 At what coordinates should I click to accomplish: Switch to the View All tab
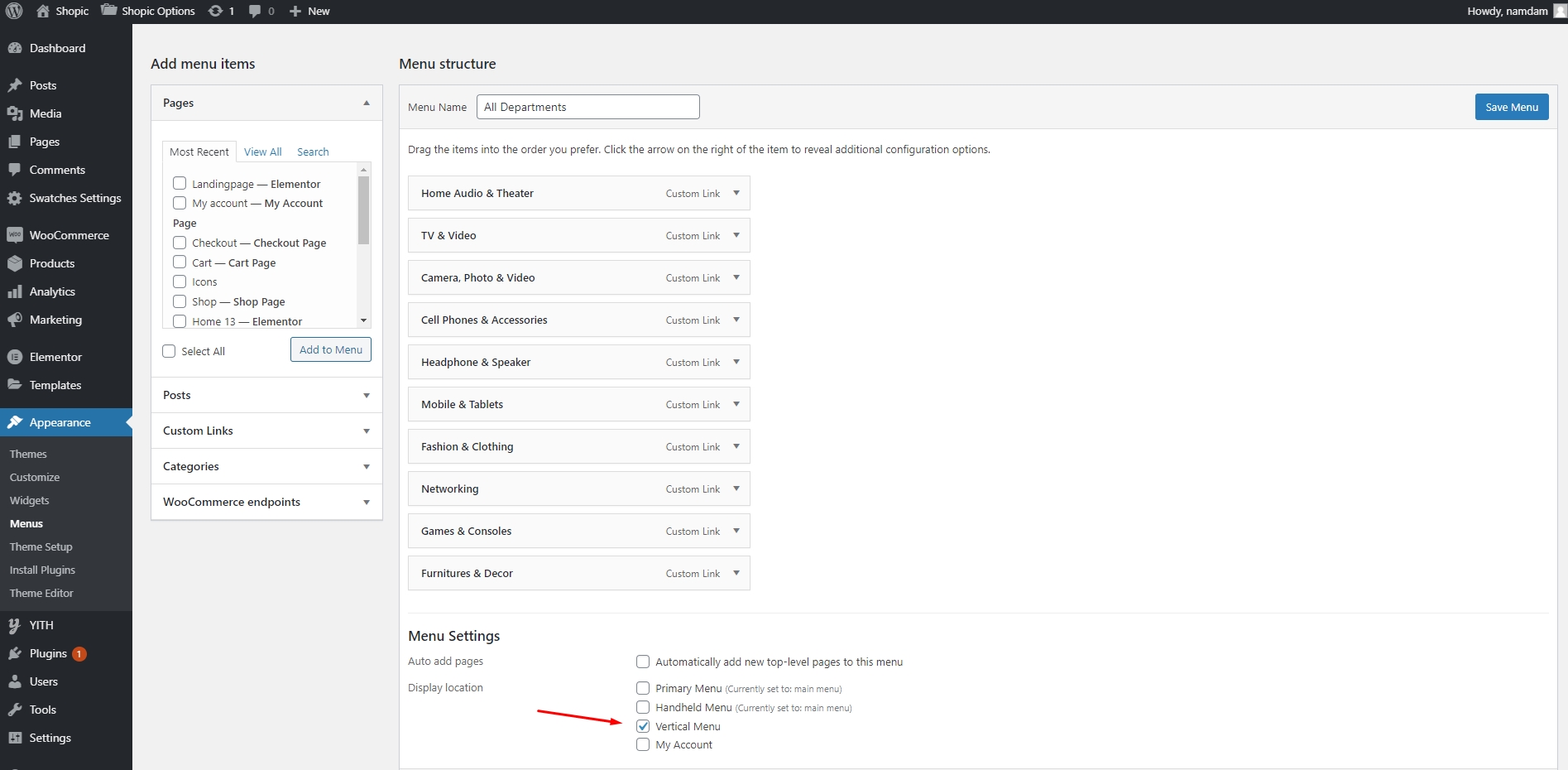(262, 152)
